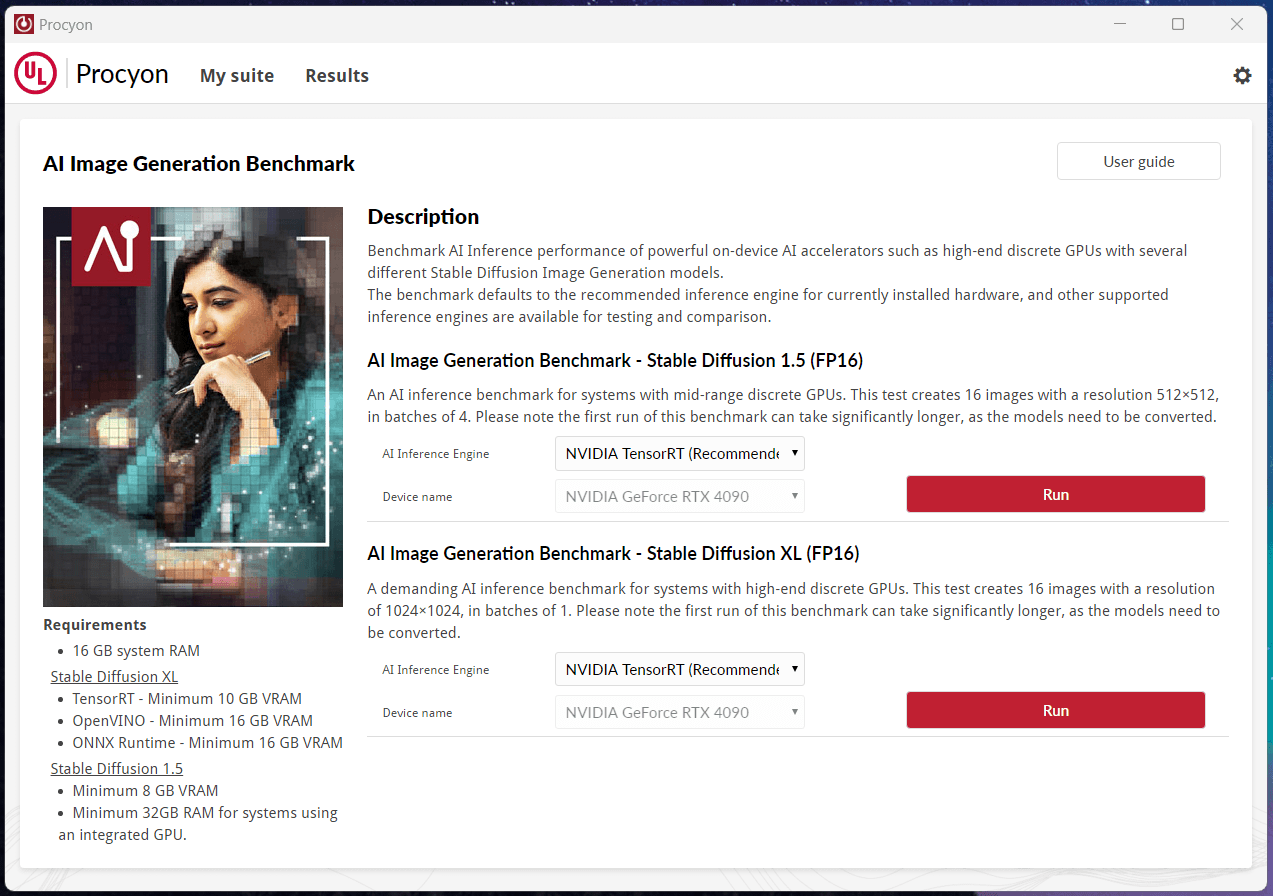Click the Stable Diffusion 1.5 (FP16) section heading
This screenshot has height=896, width=1273.
(x=615, y=360)
